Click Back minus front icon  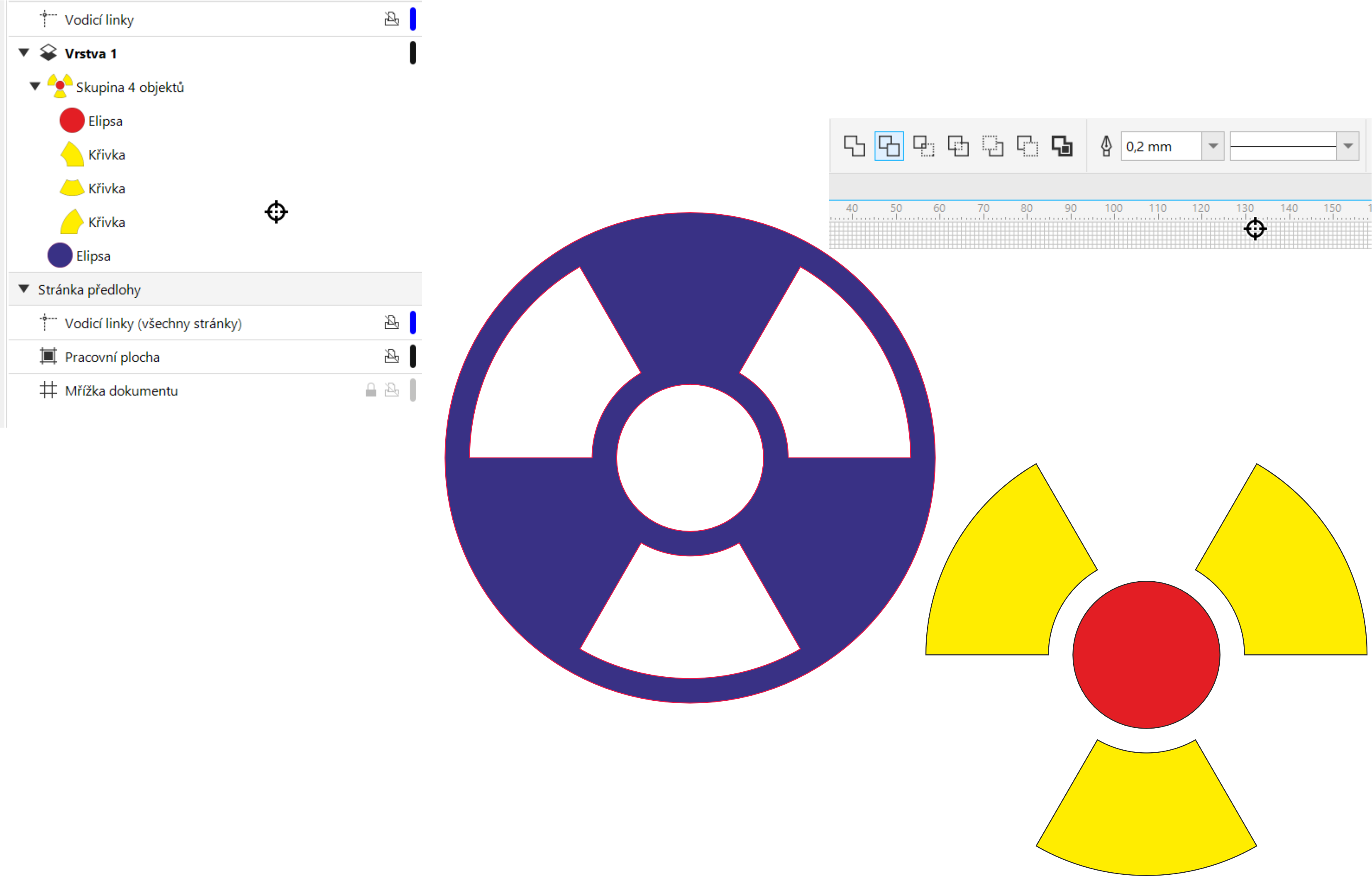click(1027, 147)
